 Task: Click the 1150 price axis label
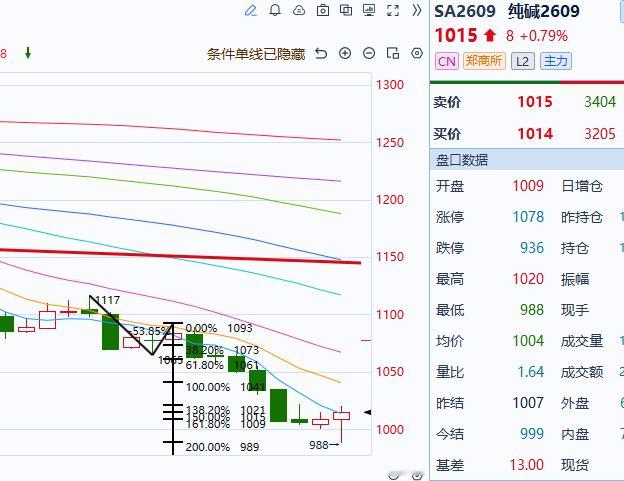390,257
